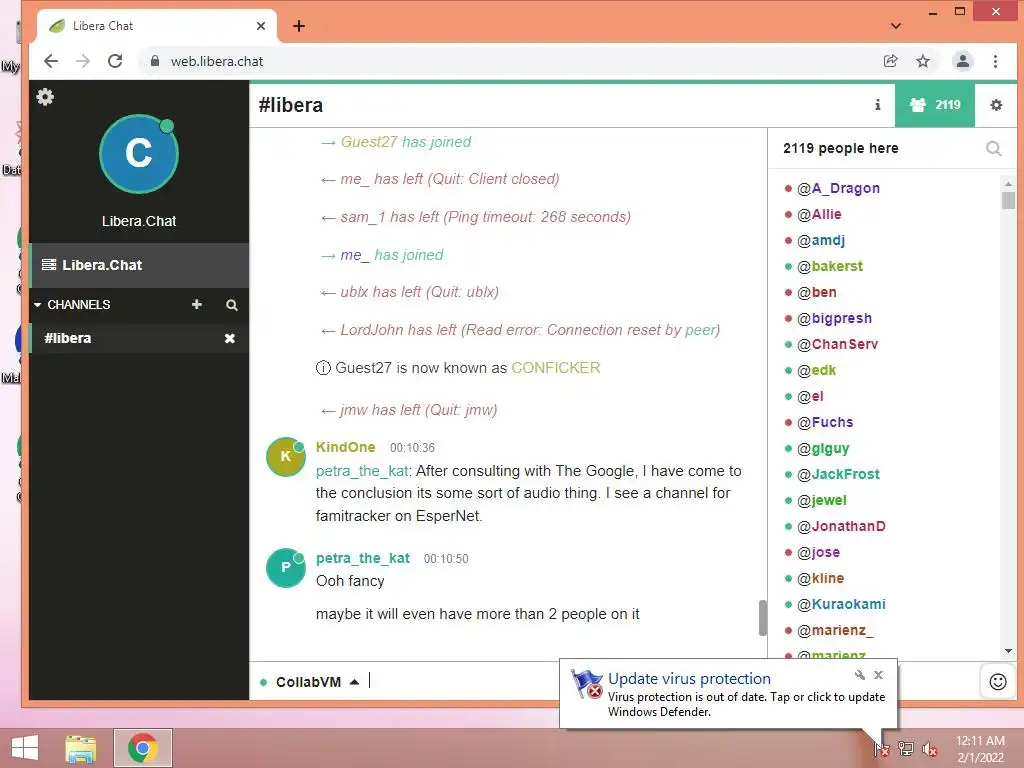The width and height of the screenshot is (1024, 768).
Task: Open Kiwi settings gear in sidebar
Action: click(45, 97)
